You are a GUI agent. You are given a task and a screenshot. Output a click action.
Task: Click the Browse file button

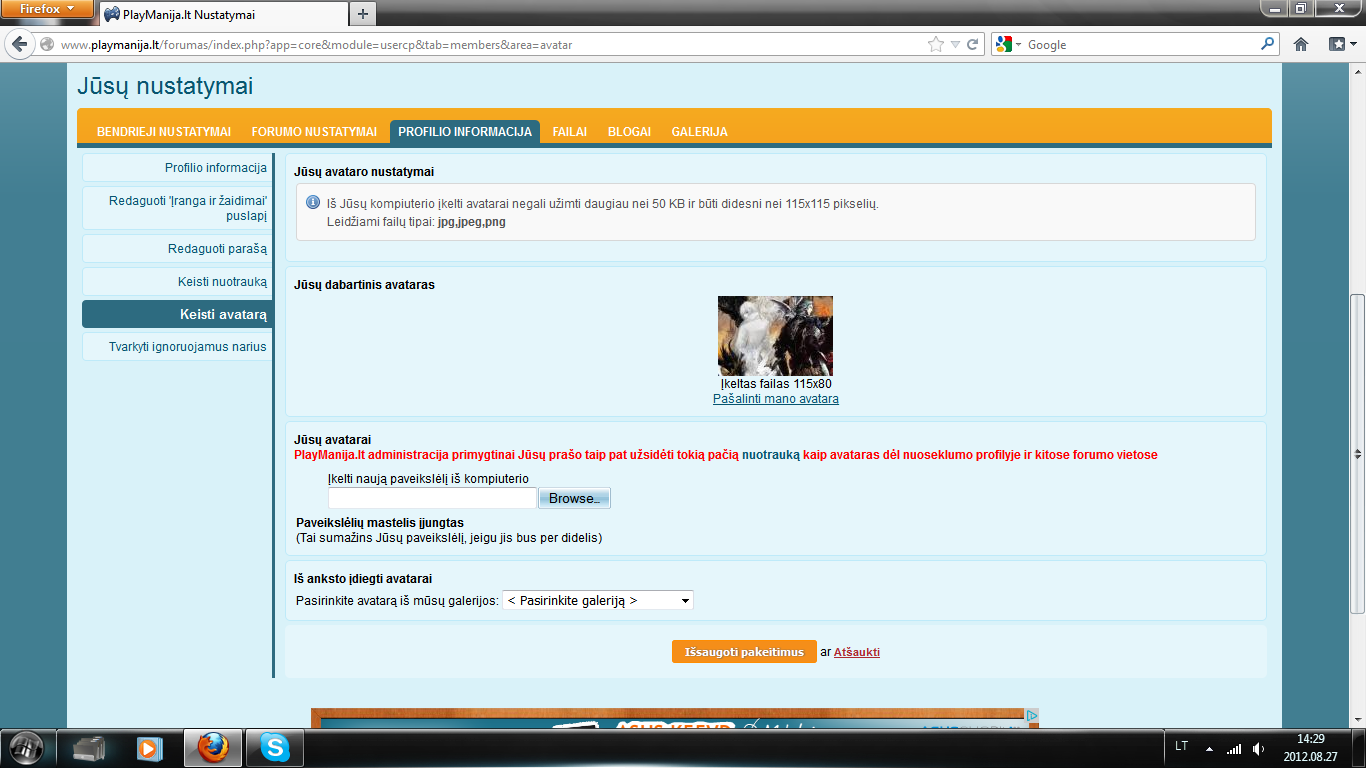click(x=574, y=498)
